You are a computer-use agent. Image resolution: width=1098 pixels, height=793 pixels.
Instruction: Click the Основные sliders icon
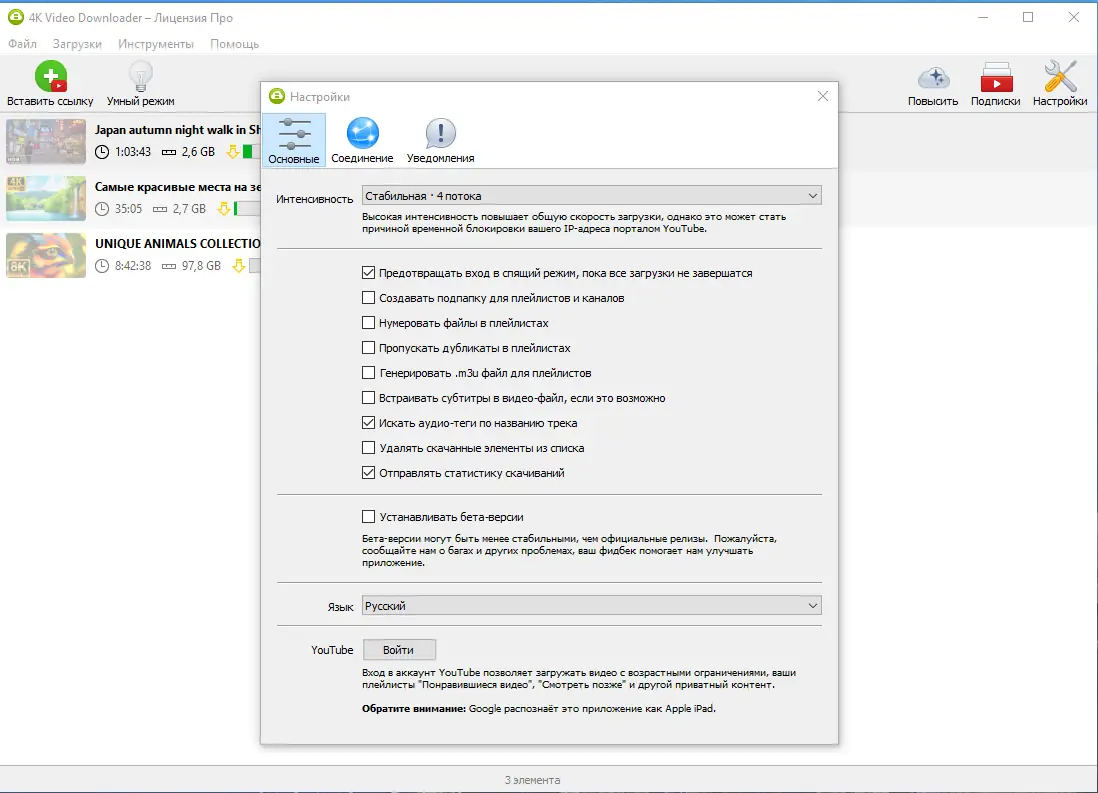click(293, 131)
